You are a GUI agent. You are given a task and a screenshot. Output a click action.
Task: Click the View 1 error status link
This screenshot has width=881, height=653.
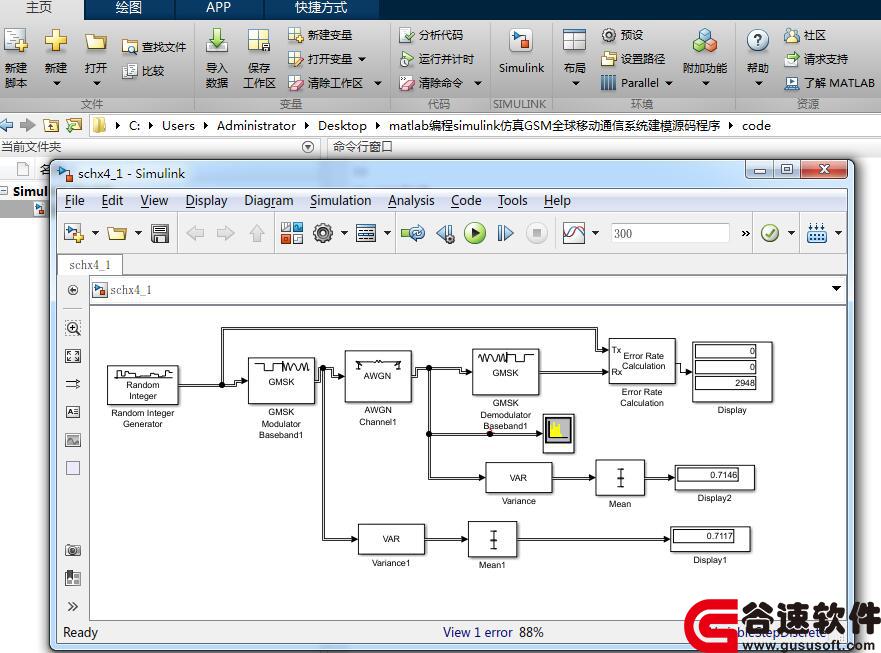(478, 632)
